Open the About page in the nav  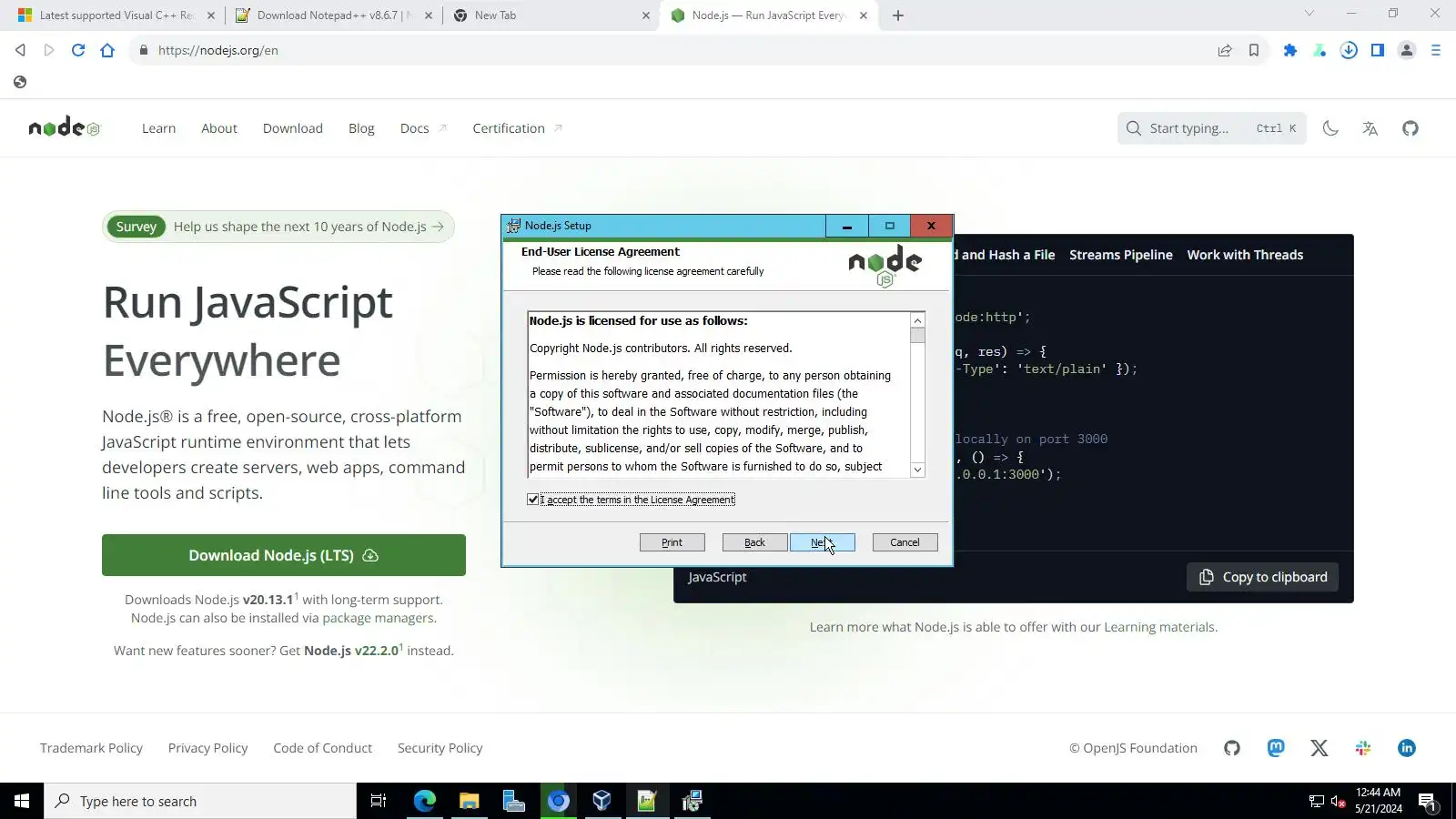pyautogui.click(x=219, y=128)
